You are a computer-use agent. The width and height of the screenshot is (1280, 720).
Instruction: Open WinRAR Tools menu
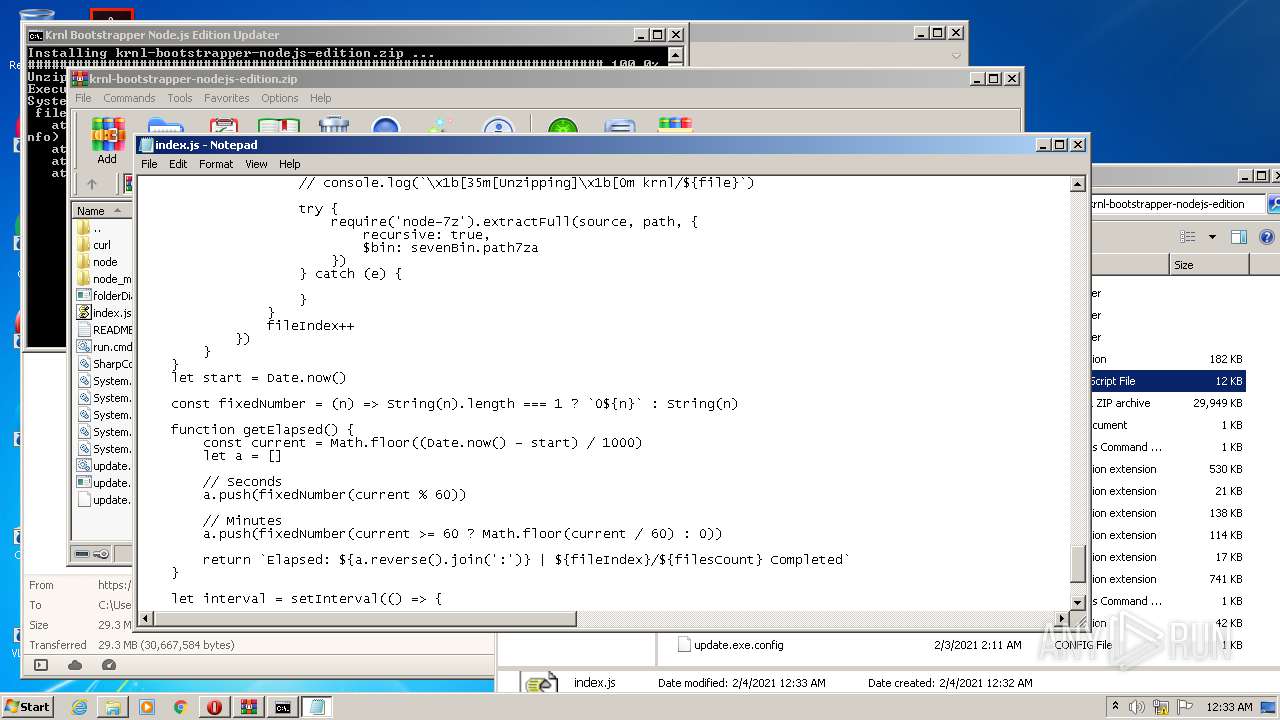180,98
